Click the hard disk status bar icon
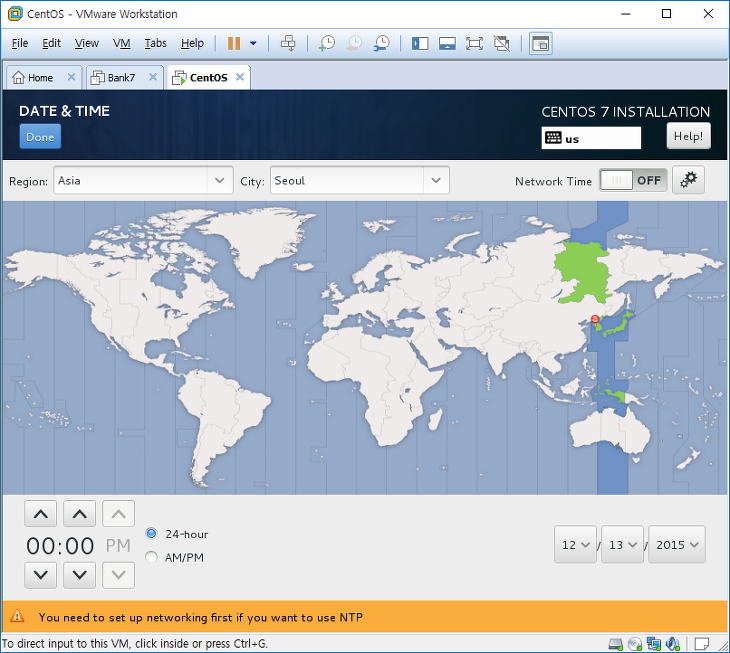Image resolution: width=730 pixels, height=653 pixels. 616,644
